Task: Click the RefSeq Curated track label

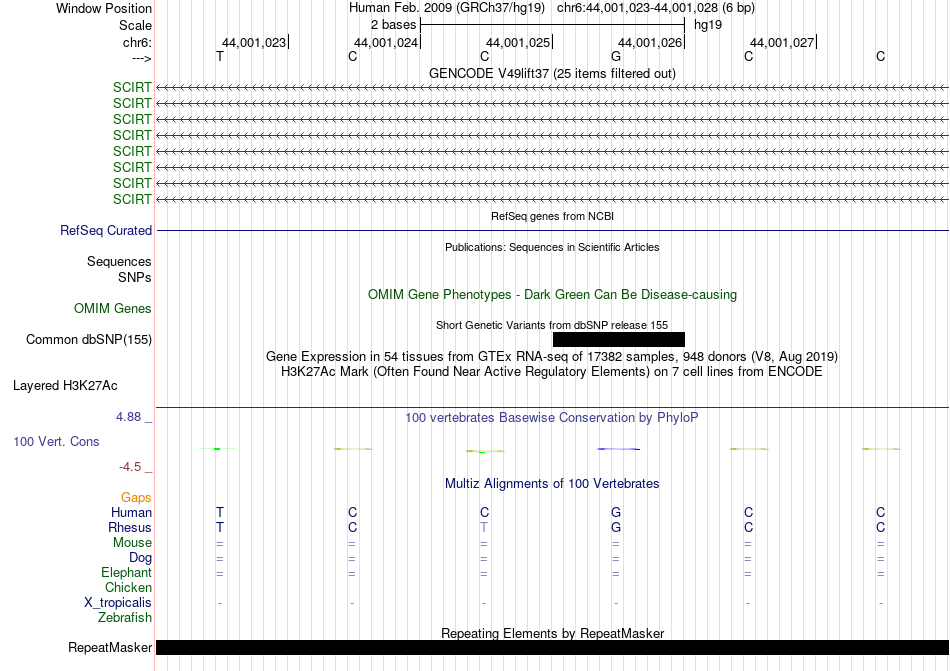Action: tap(106, 230)
